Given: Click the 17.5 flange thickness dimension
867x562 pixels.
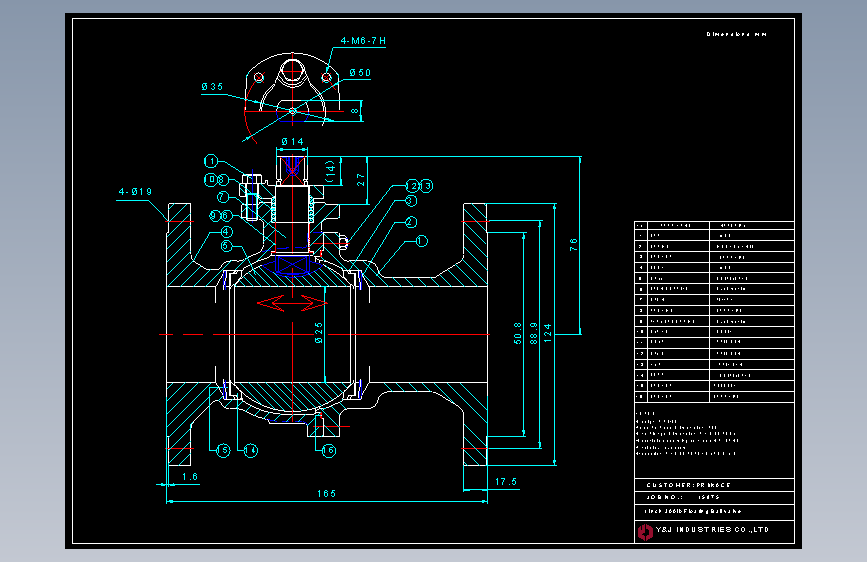Looking at the screenshot, I should tap(505, 482).
